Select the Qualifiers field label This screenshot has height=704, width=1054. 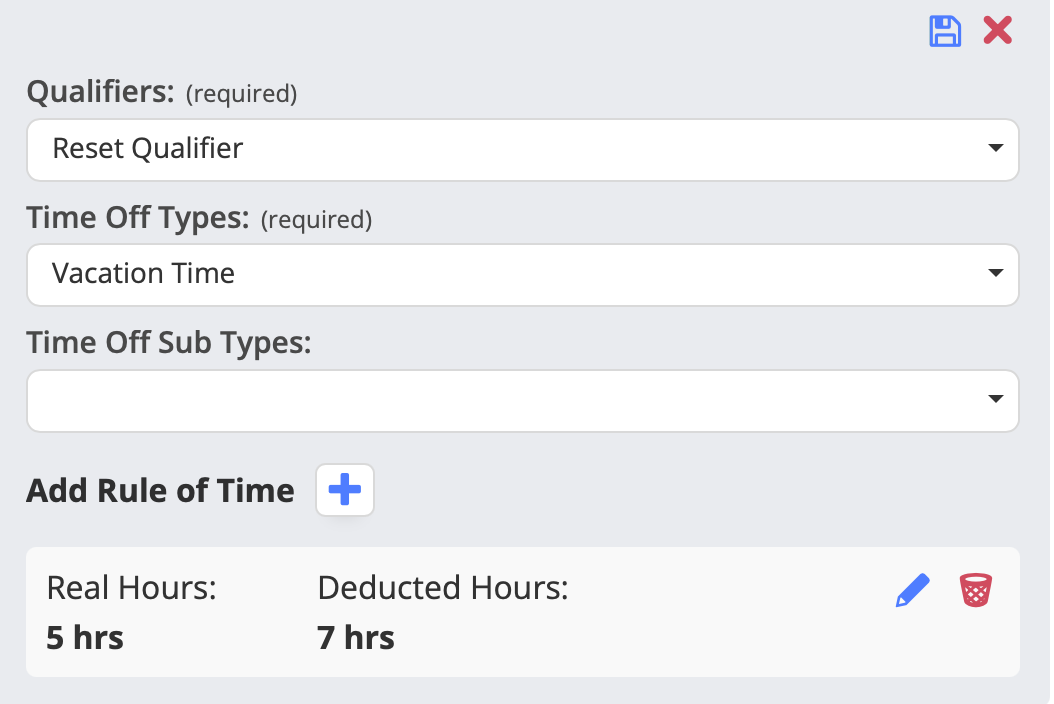(x=100, y=91)
